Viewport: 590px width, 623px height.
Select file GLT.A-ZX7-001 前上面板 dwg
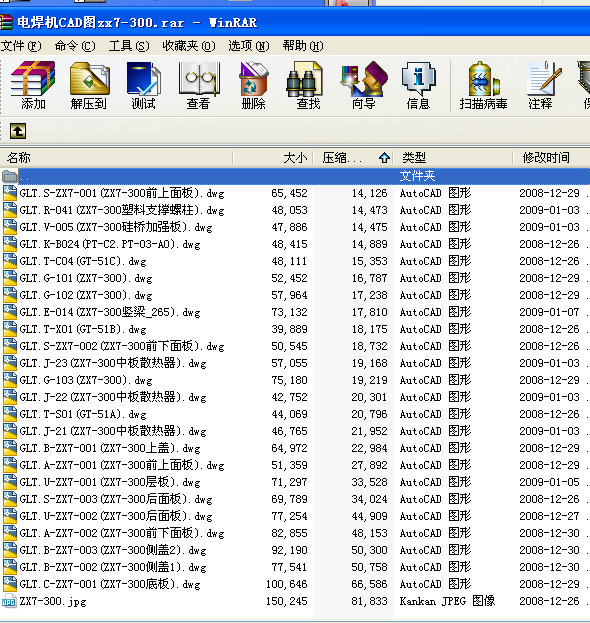point(122,465)
